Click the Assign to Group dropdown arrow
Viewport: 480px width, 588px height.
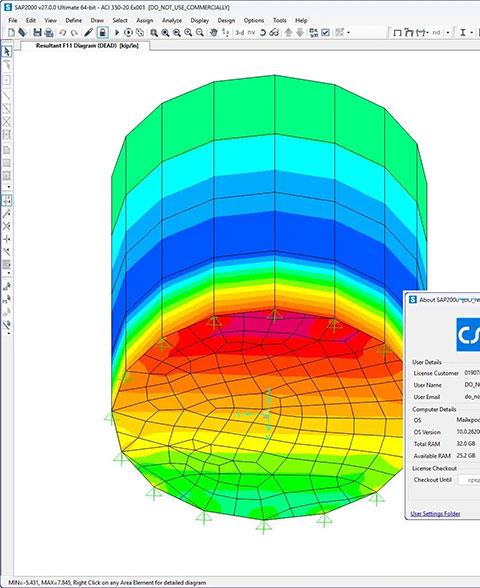click(349, 33)
